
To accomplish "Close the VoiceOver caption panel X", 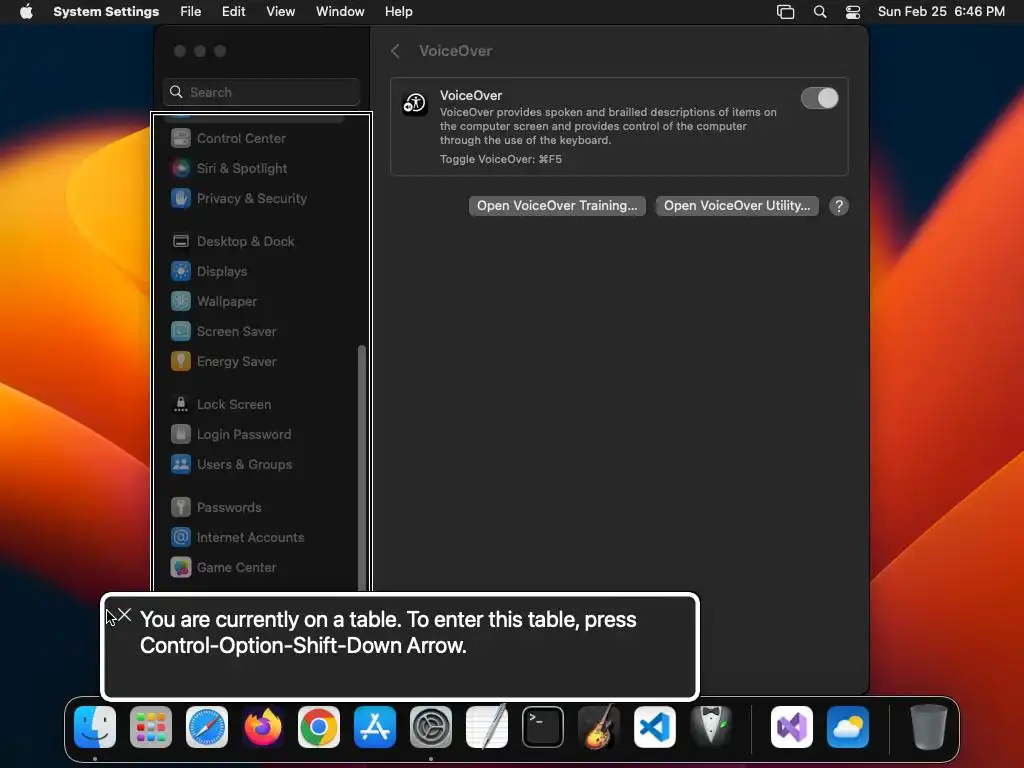I will tap(125, 615).
